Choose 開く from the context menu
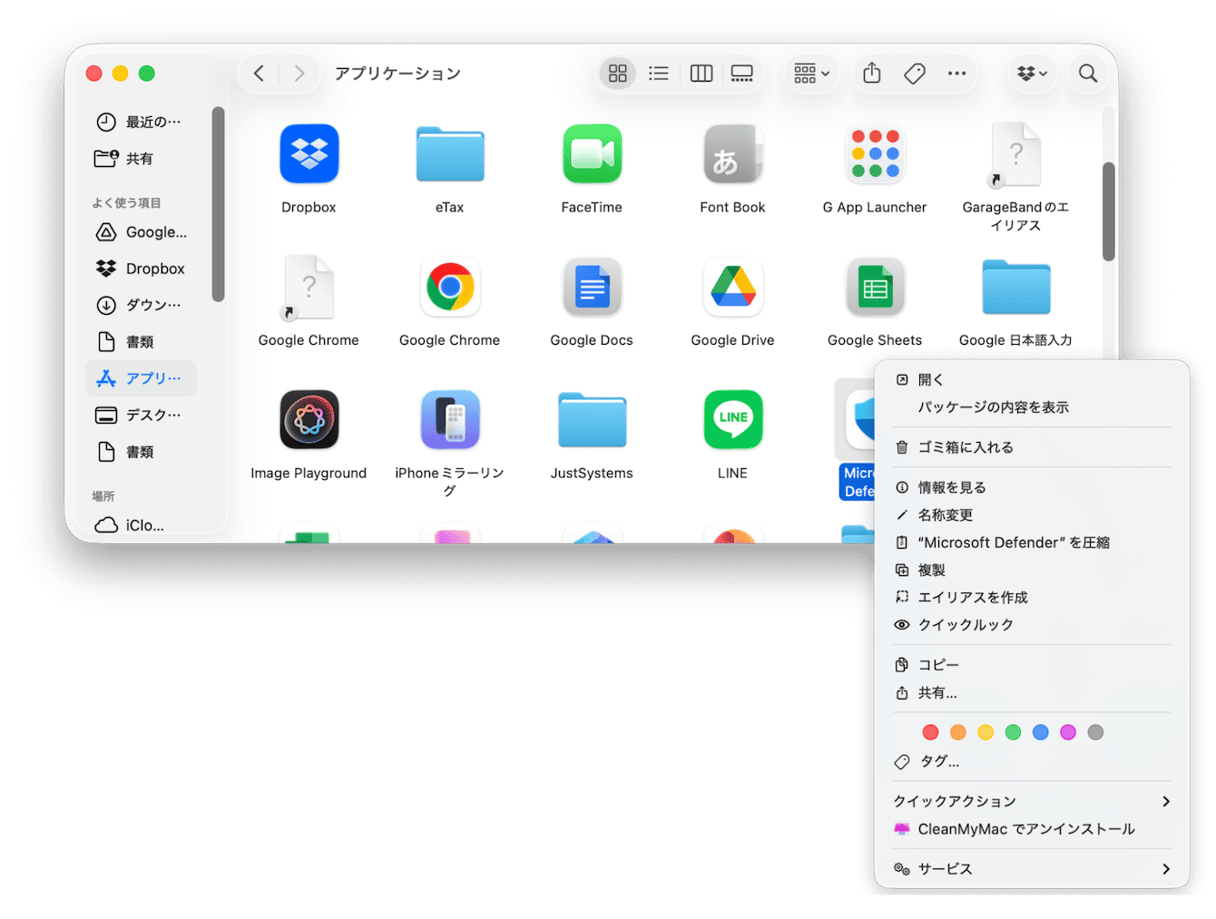The width and height of the screenshot is (1216, 919). (x=1032, y=380)
